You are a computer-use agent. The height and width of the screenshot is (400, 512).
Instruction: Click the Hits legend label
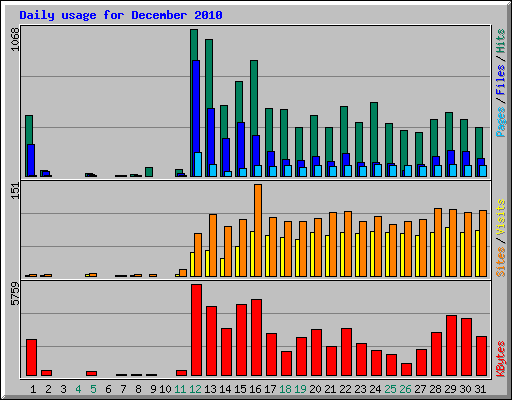click(x=501, y=41)
